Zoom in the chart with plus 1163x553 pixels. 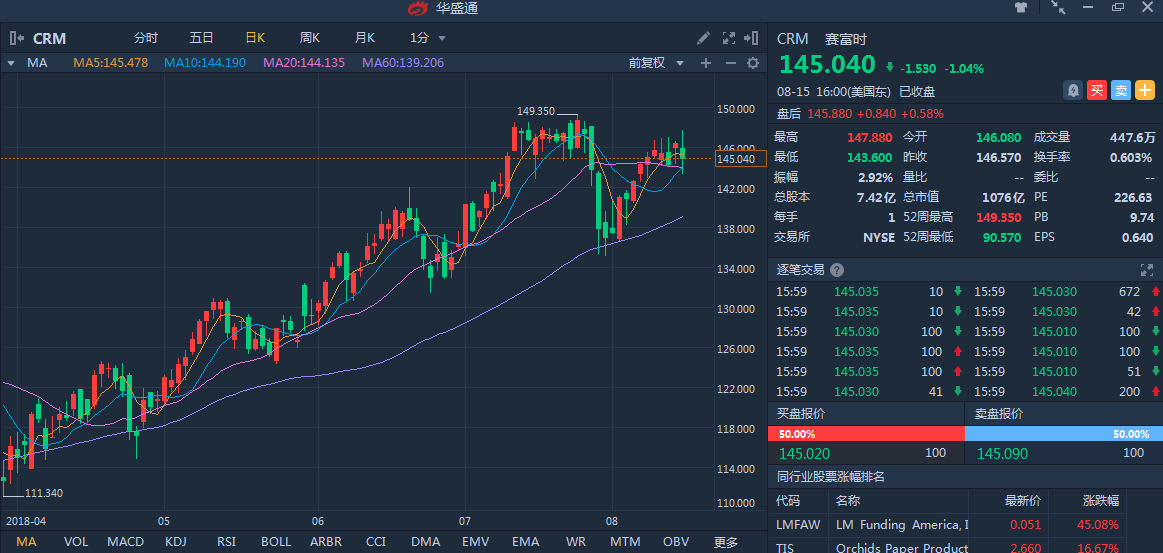(x=705, y=63)
